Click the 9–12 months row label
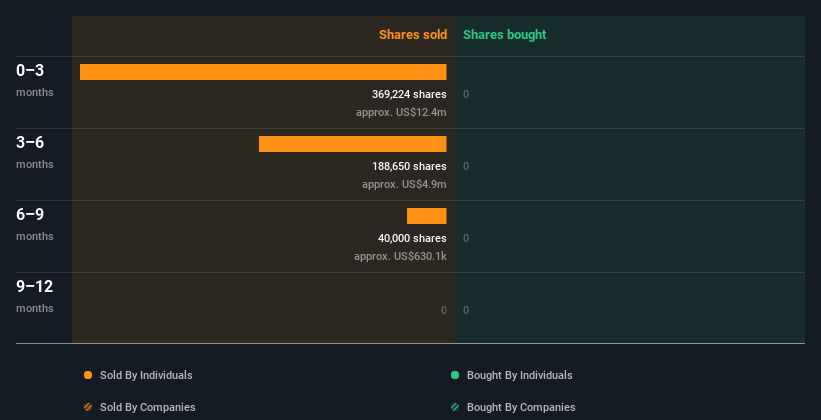 click(x=35, y=296)
